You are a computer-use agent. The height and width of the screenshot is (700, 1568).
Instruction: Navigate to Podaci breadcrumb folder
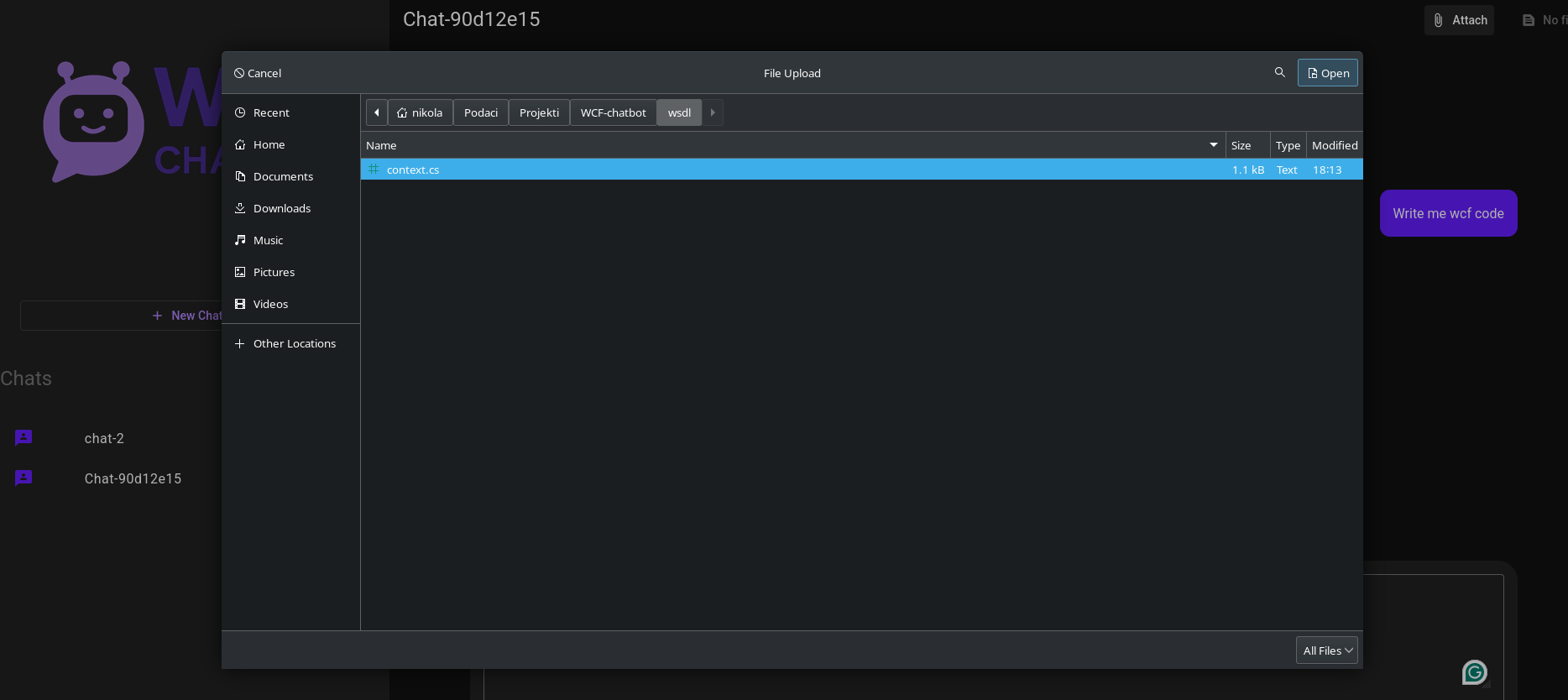coord(481,112)
